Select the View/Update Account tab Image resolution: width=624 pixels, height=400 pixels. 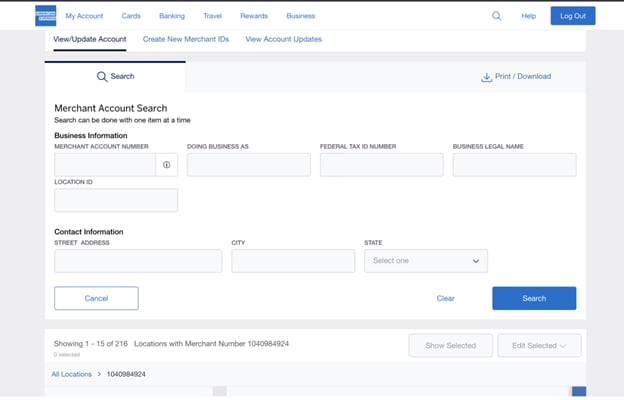[90, 39]
